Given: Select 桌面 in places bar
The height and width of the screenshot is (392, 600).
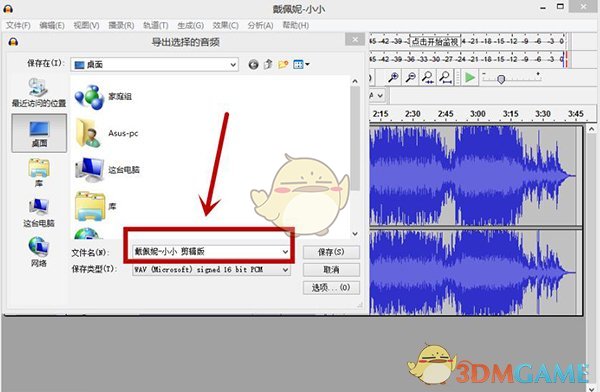Looking at the screenshot, I should 39,133.
